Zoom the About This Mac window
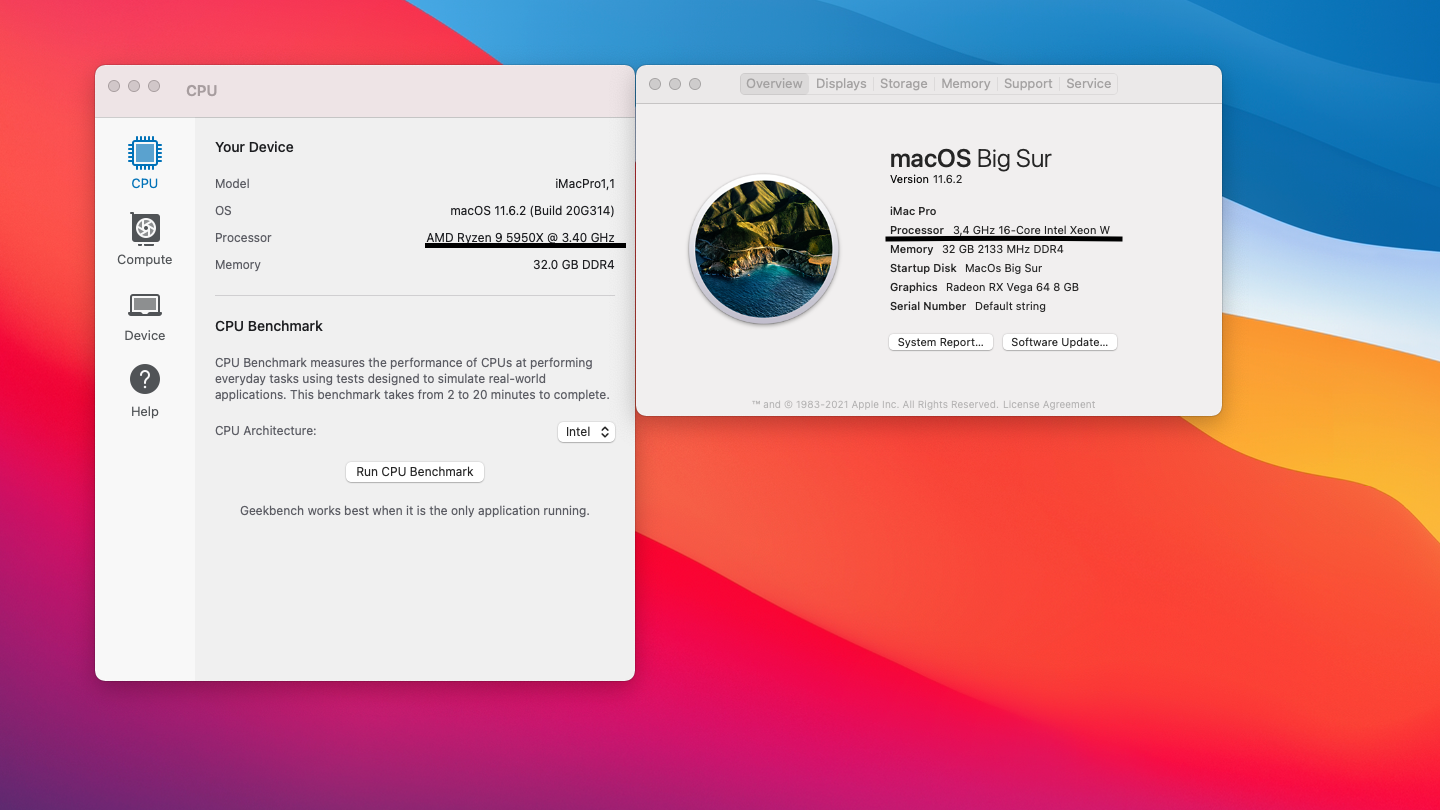1440x810 pixels. (695, 84)
